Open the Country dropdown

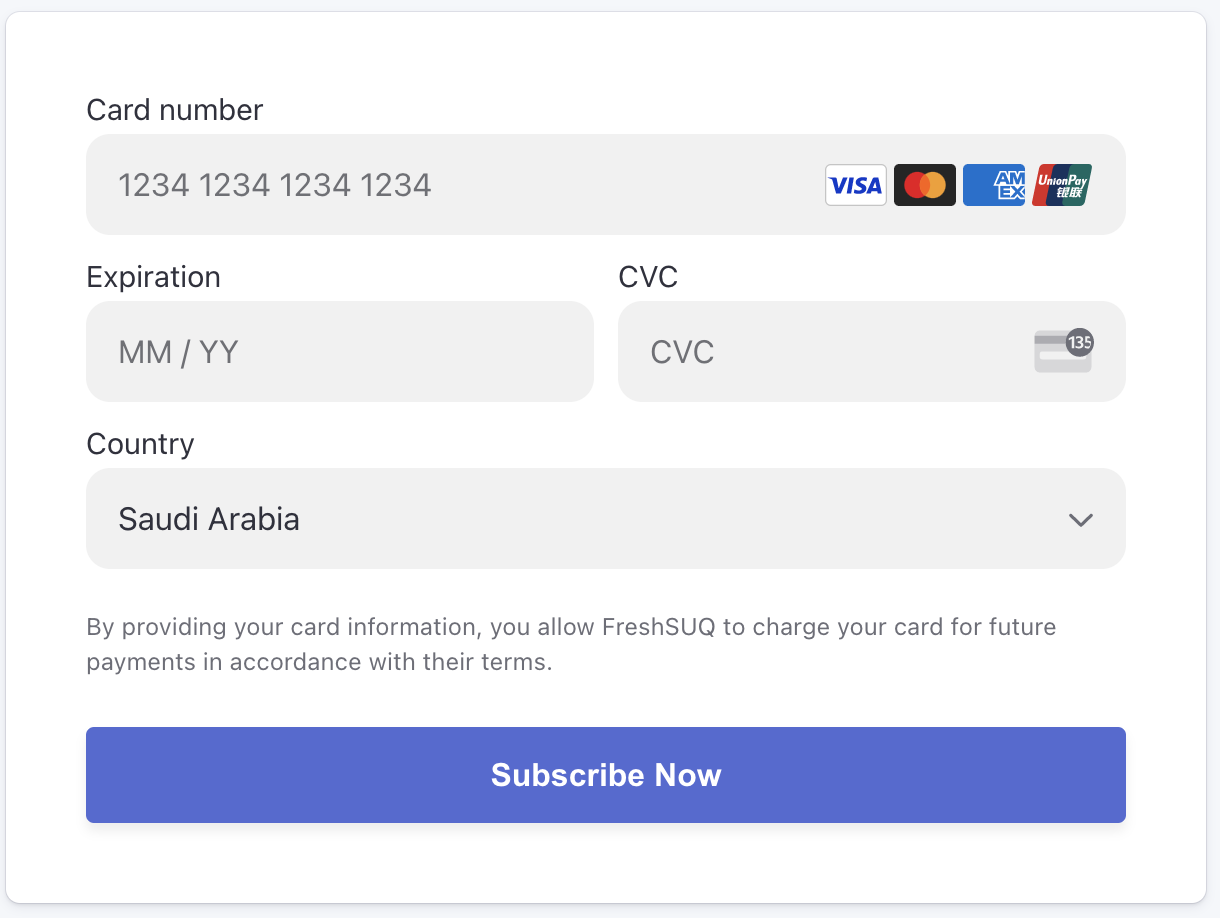click(x=606, y=519)
